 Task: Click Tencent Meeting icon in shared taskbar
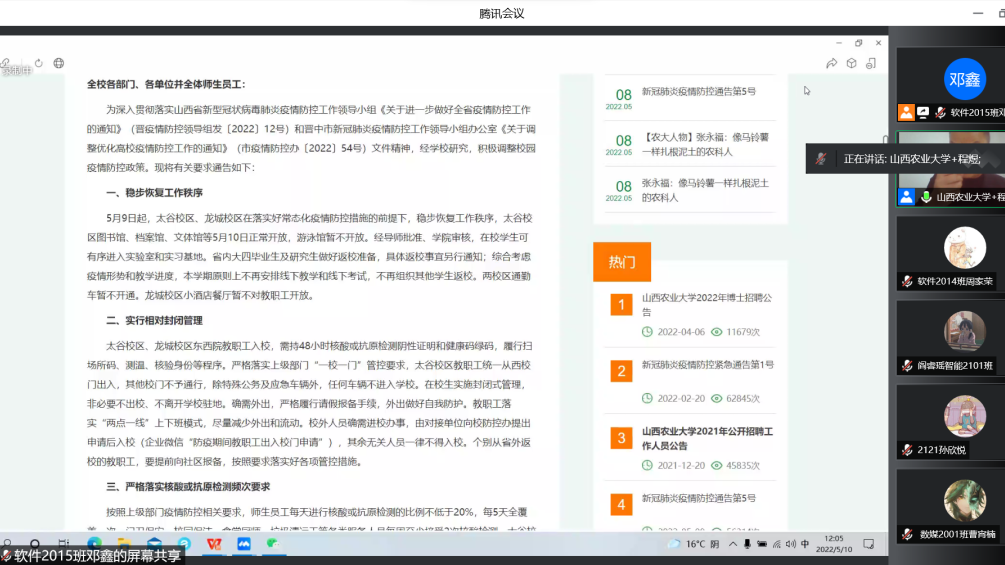pos(244,544)
